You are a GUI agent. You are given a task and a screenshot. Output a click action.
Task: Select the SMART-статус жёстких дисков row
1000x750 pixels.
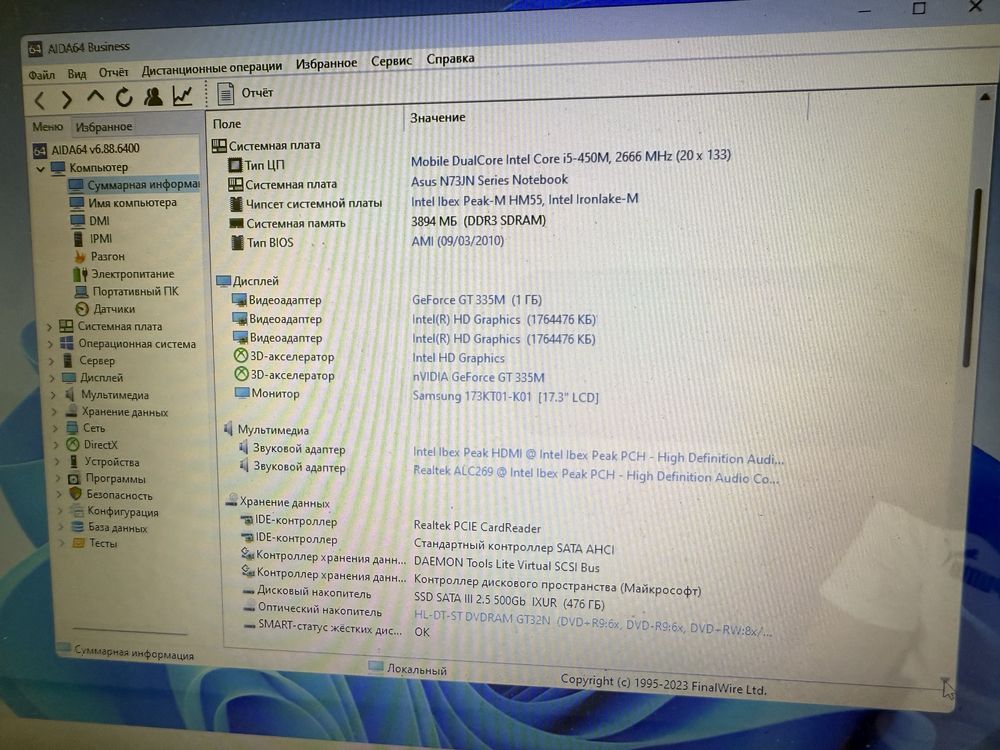[x=337, y=629]
